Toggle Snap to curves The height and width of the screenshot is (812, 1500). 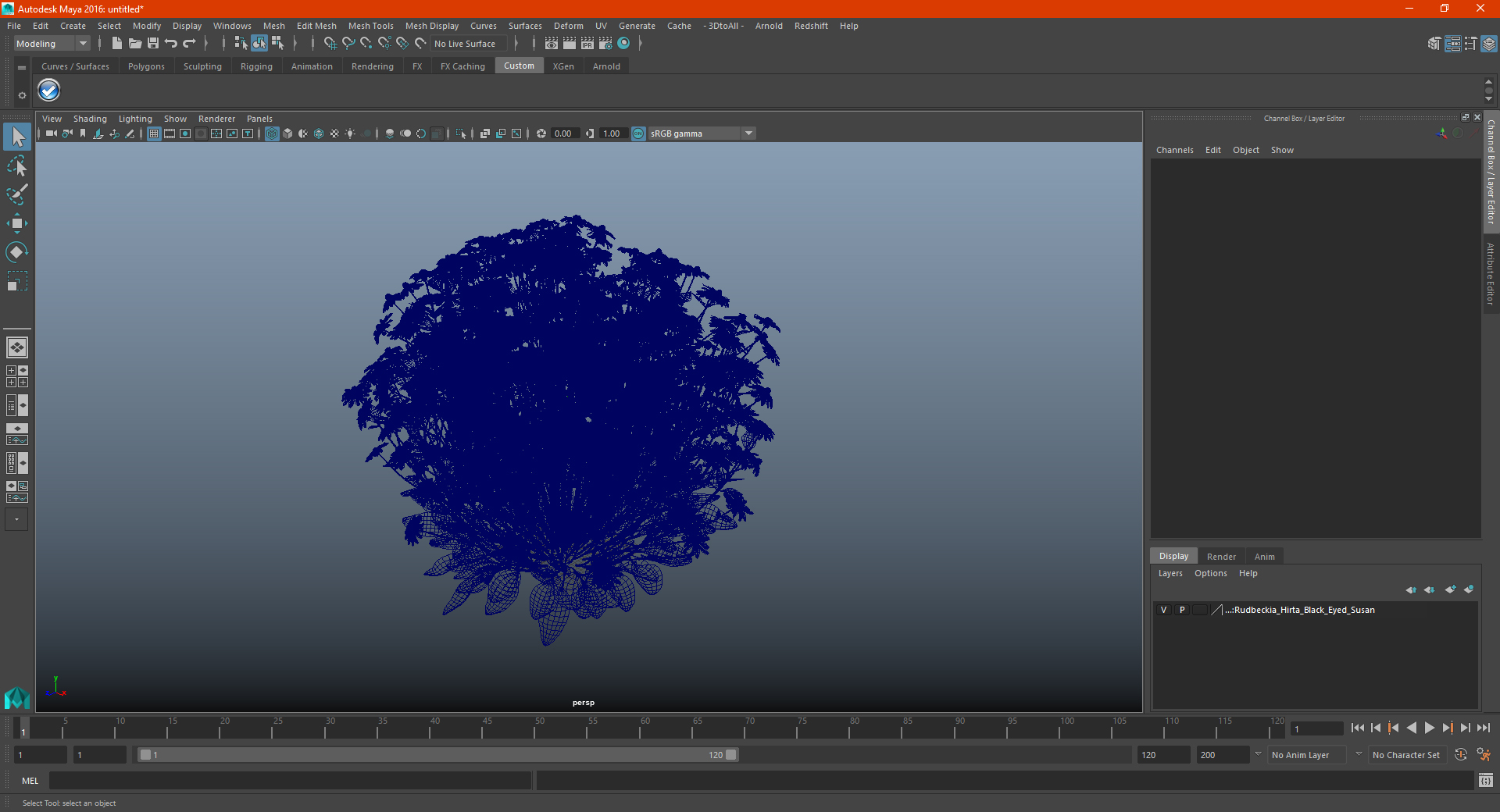(348, 44)
